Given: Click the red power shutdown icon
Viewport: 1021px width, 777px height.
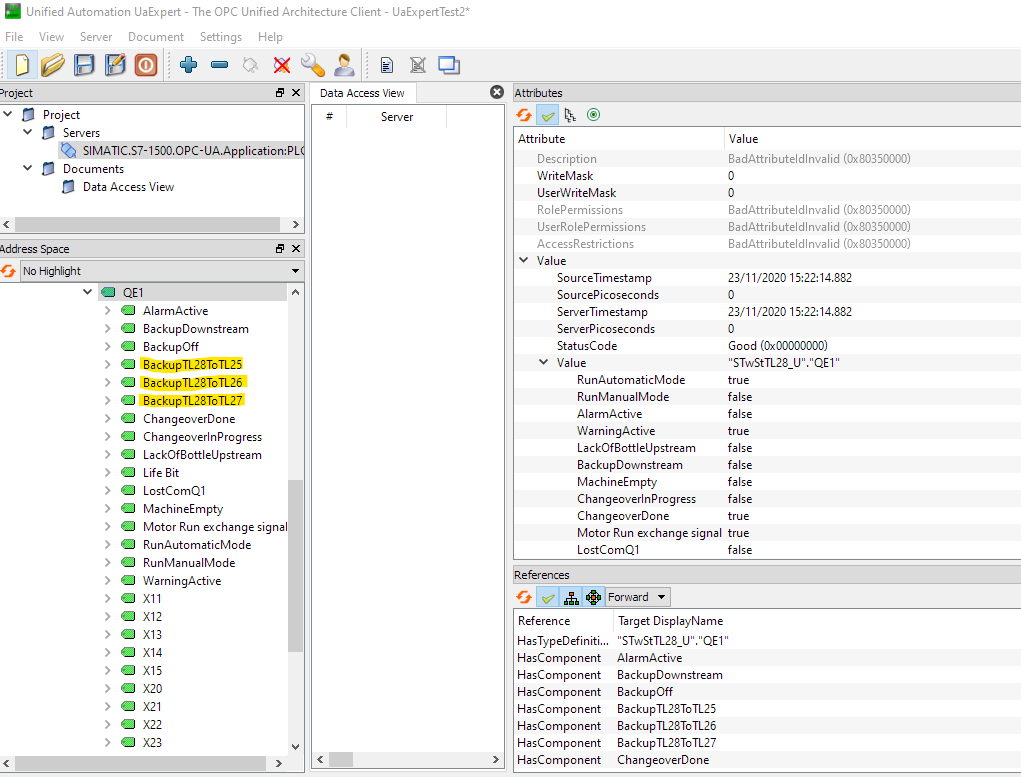Looking at the screenshot, I should coord(146,65).
